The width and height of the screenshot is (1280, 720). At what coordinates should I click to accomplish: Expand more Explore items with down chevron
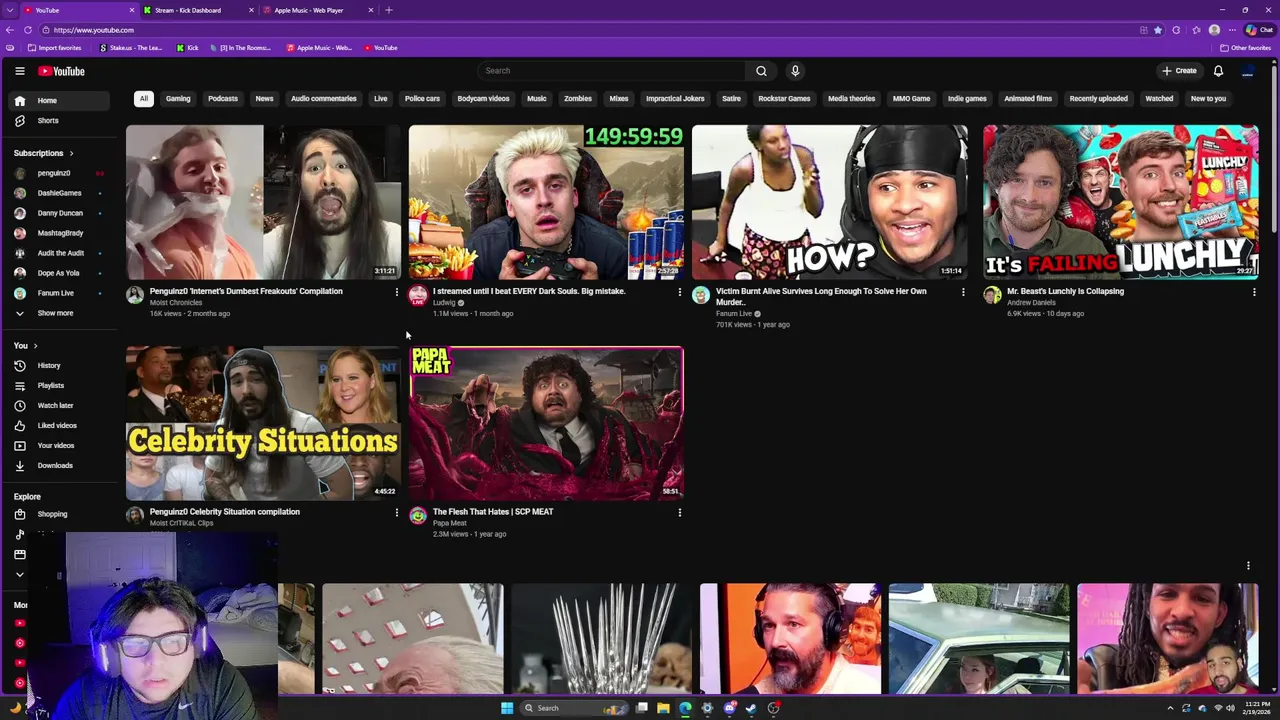point(19,574)
